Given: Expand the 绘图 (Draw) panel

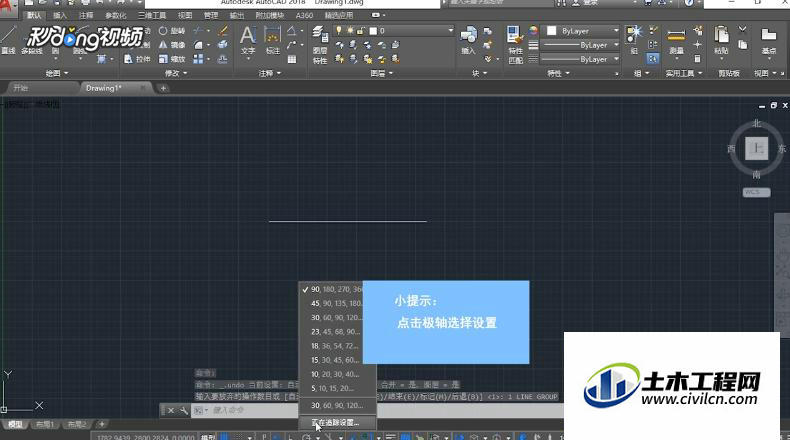Looking at the screenshot, I should 56,73.
